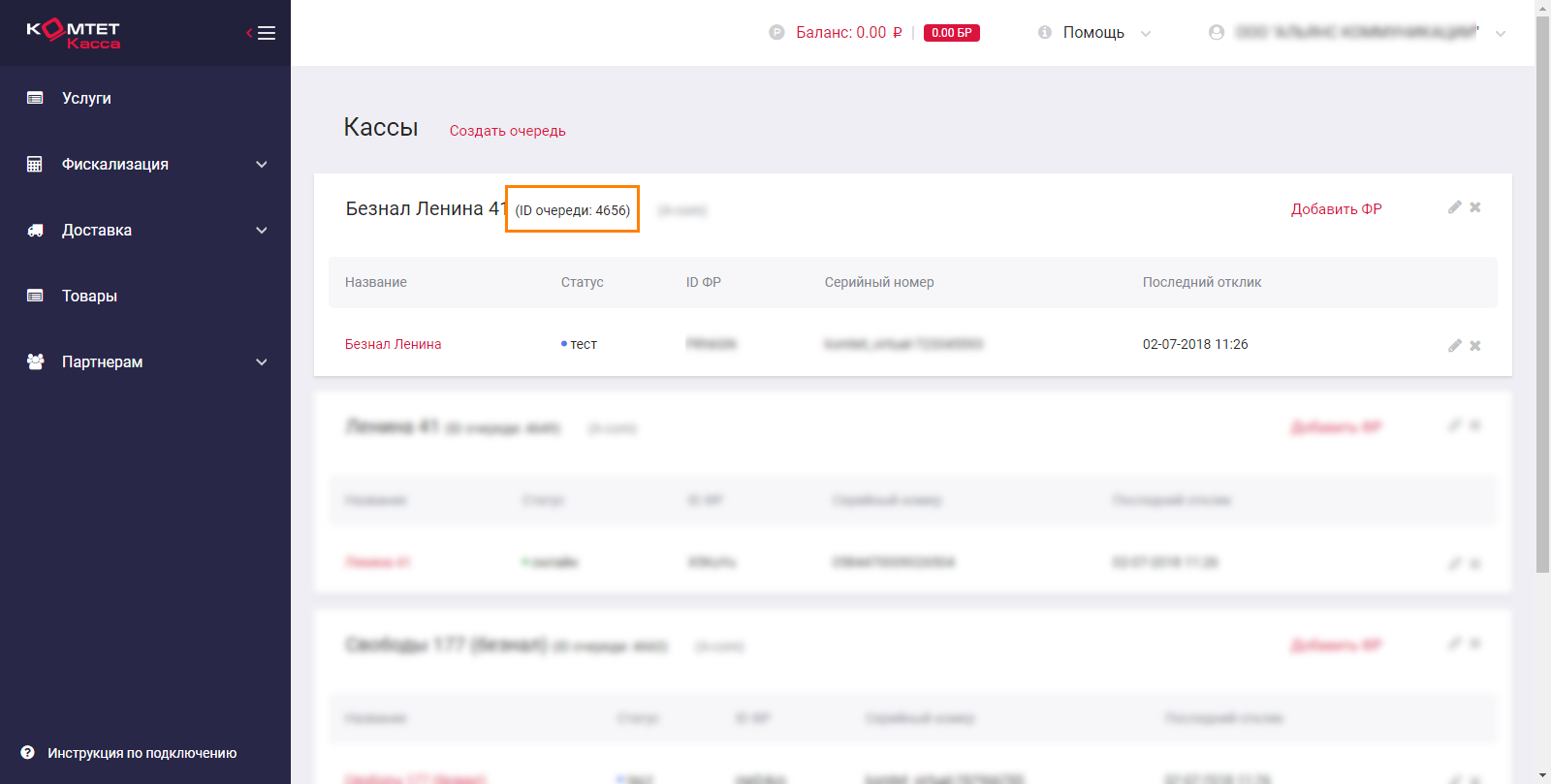Click the user account avatar icon

tap(1216, 33)
